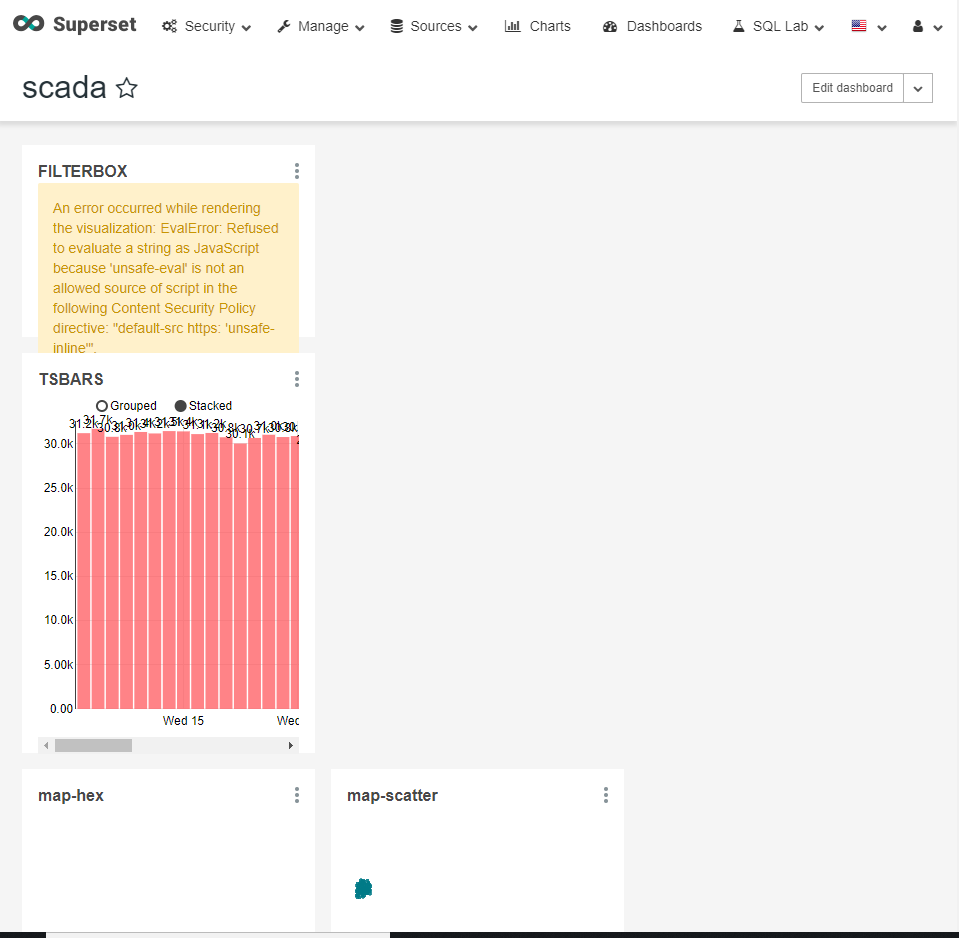Open the map-scatter chart options menu
Screen dimensions: 959x938
click(x=605, y=795)
